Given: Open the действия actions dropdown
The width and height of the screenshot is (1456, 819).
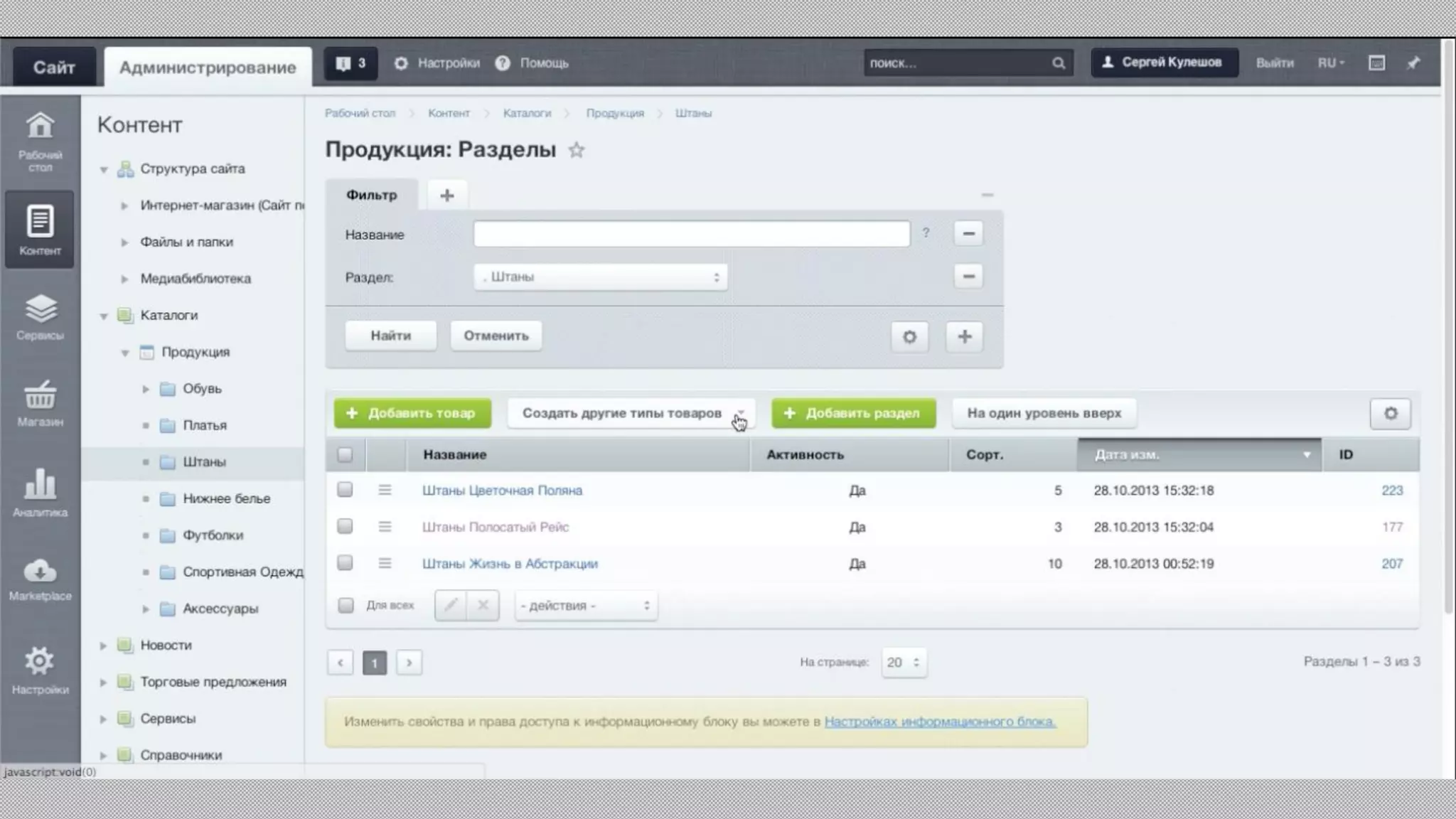Looking at the screenshot, I should 585,605.
